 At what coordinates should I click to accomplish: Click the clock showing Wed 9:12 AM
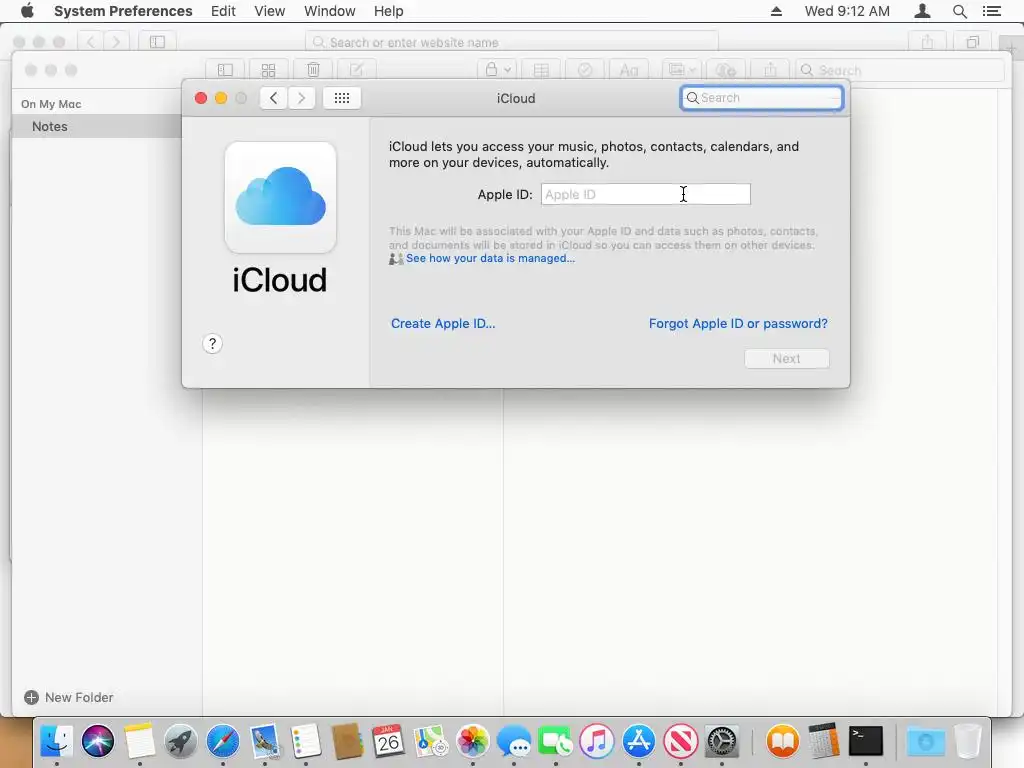coord(846,11)
